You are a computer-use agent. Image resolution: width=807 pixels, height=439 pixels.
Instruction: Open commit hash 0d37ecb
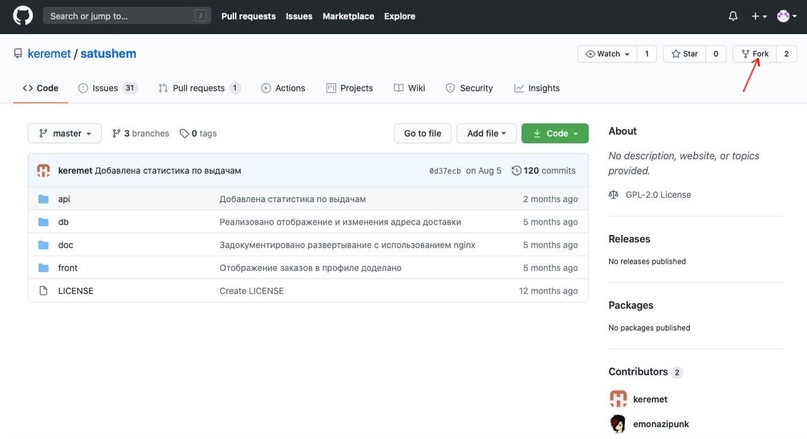click(445, 171)
